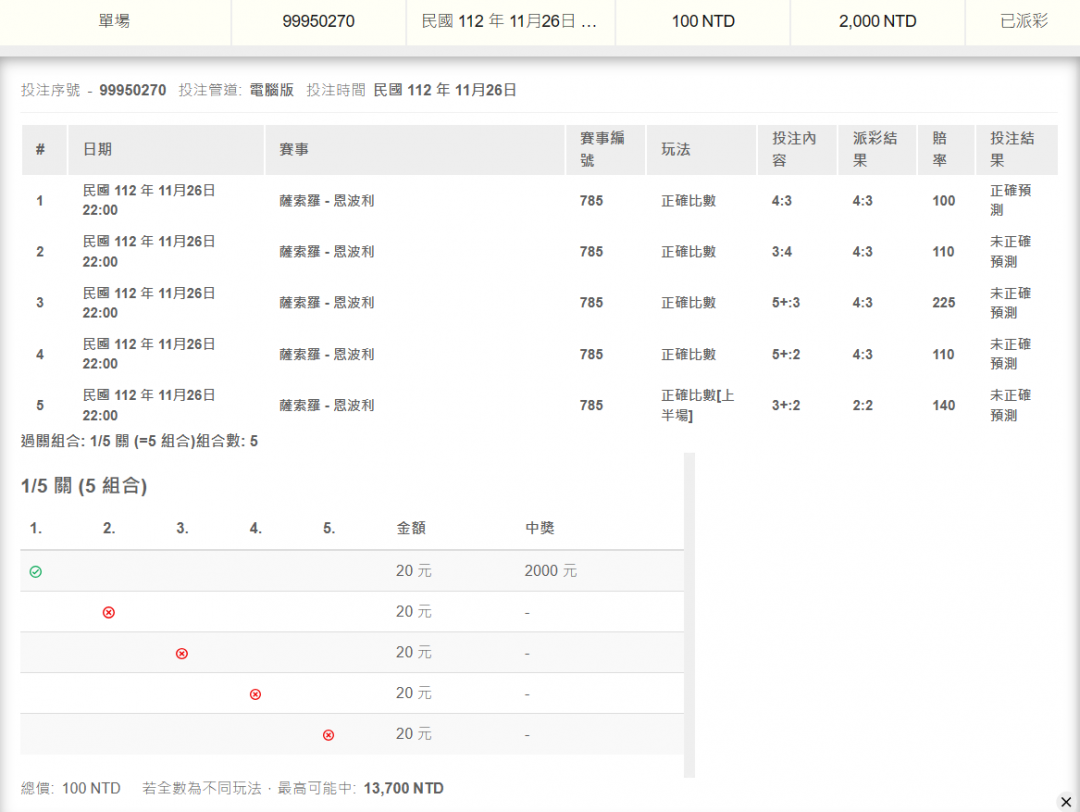Click the 派彩結果 column header
Screen dimensions: 1080x812
tap(878, 149)
